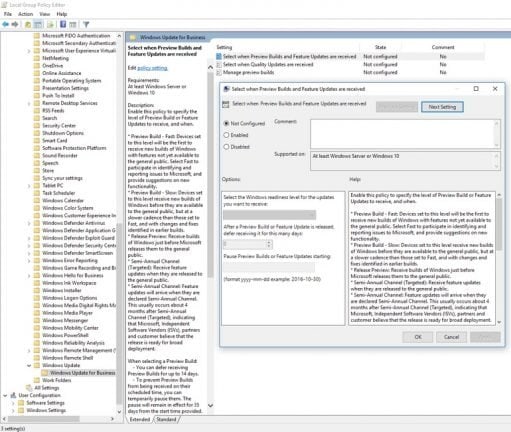Image resolution: width=511 pixels, height=432 pixels.
Task: Click the OneDrive folder icon
Action: click(37, 66)
